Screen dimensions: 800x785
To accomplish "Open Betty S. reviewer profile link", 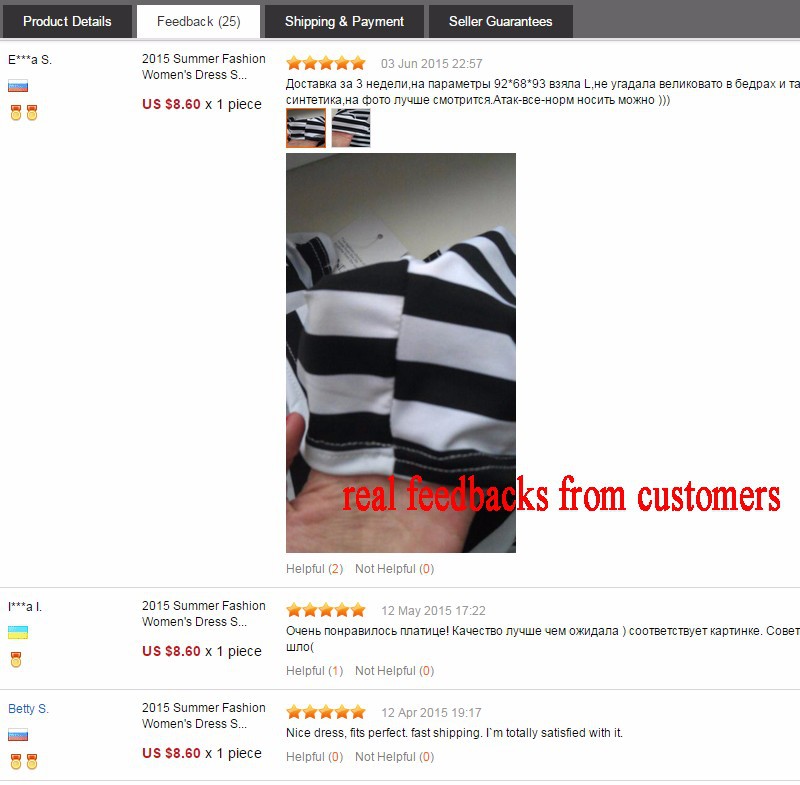I will click(x=28, y=708).
